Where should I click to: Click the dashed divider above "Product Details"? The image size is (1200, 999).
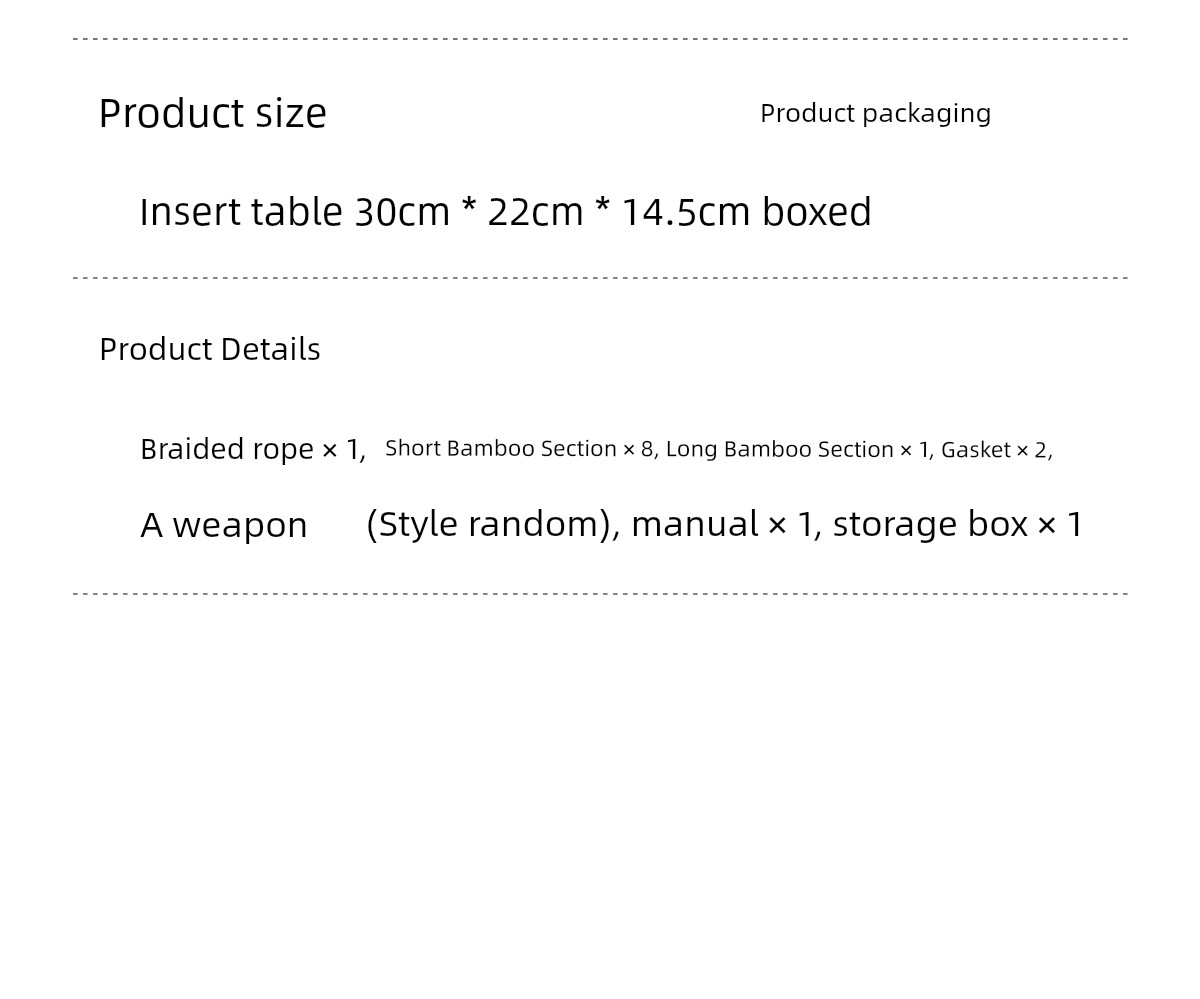click(600, 278)
